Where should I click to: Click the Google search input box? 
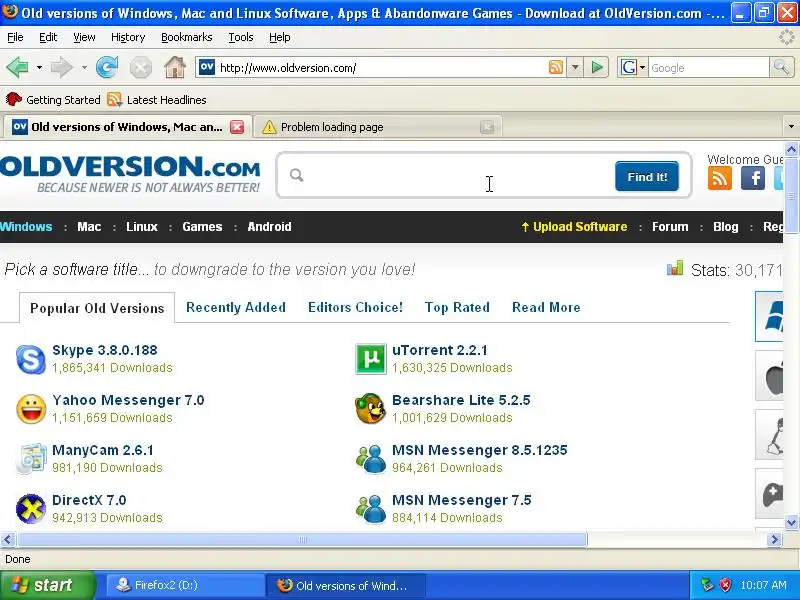[x=709, y=67]
